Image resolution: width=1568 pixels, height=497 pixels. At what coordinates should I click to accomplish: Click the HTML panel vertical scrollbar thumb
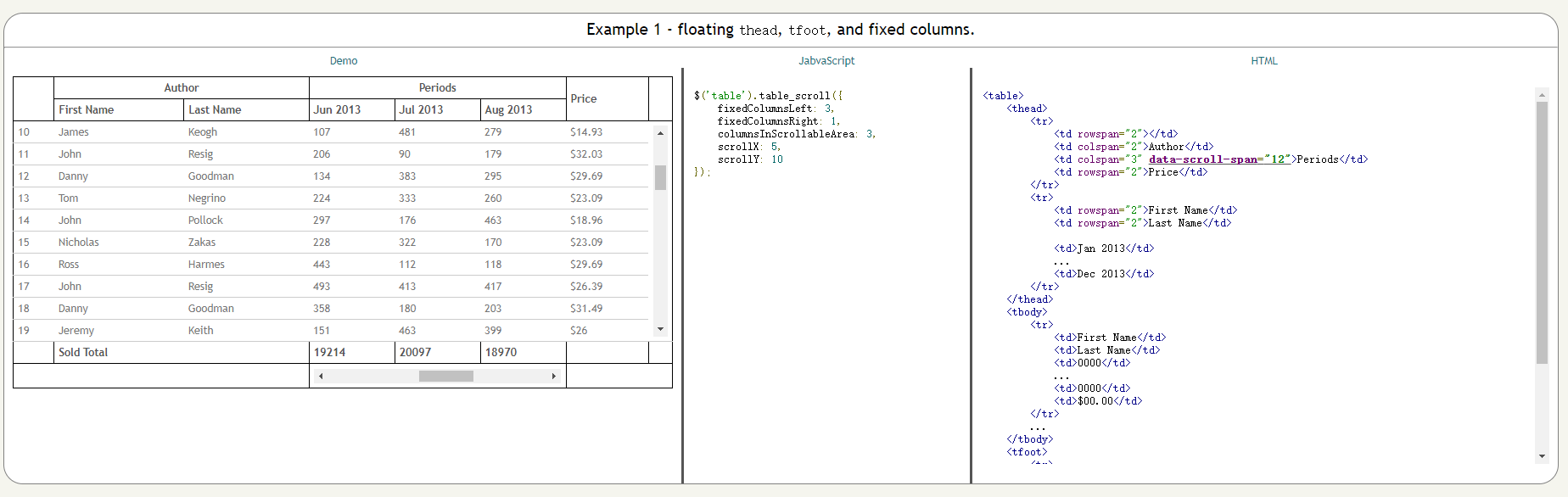pyautogui.click(x=1542, y=233)
